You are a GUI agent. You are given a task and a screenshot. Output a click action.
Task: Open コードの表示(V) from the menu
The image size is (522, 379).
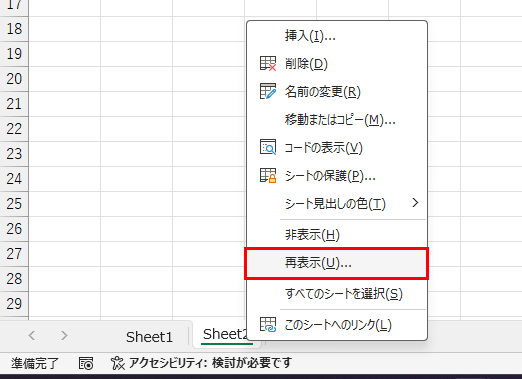[337, 148]
